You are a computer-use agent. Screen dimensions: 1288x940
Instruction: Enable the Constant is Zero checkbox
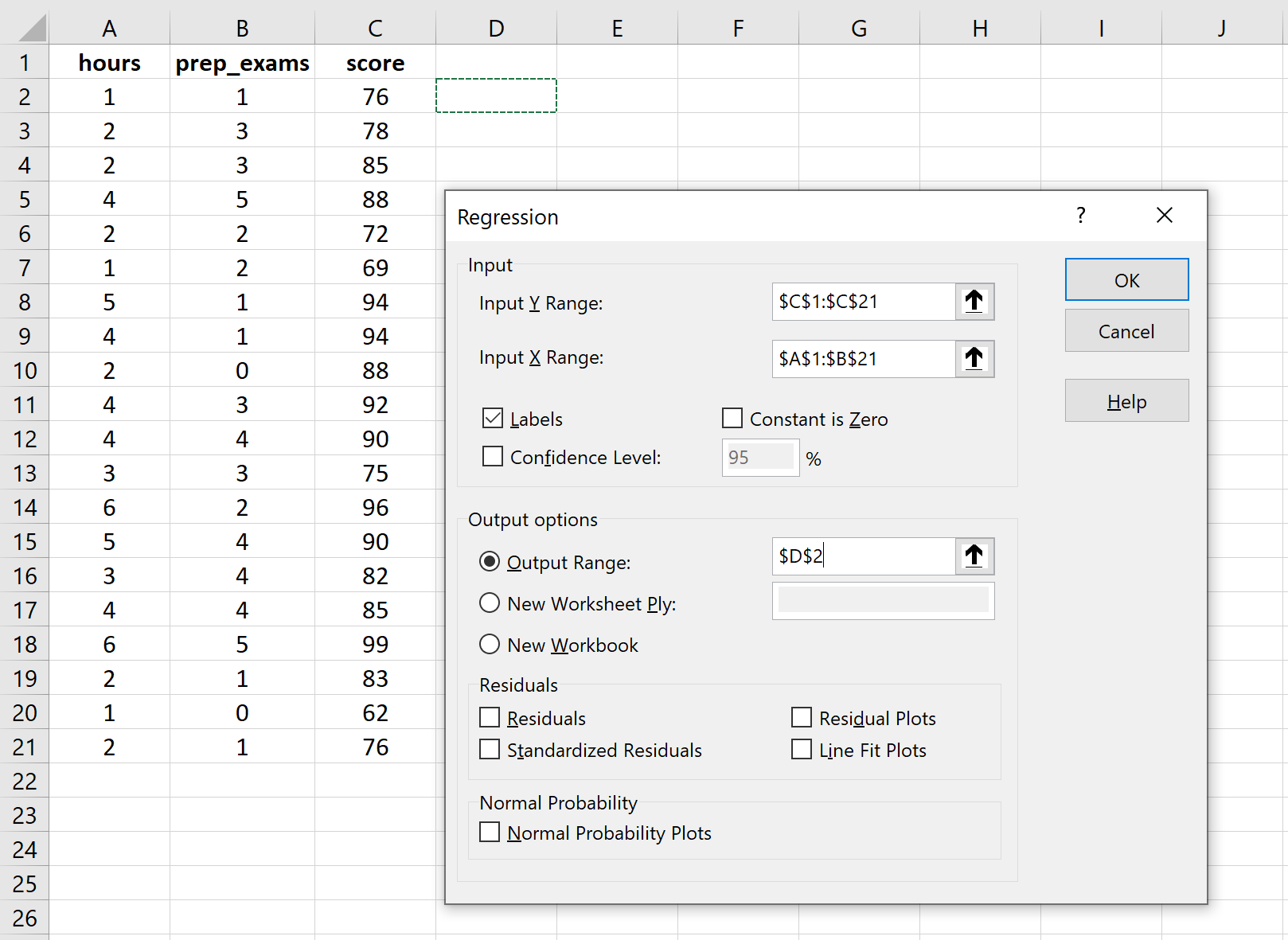click(x=732, y=418)
